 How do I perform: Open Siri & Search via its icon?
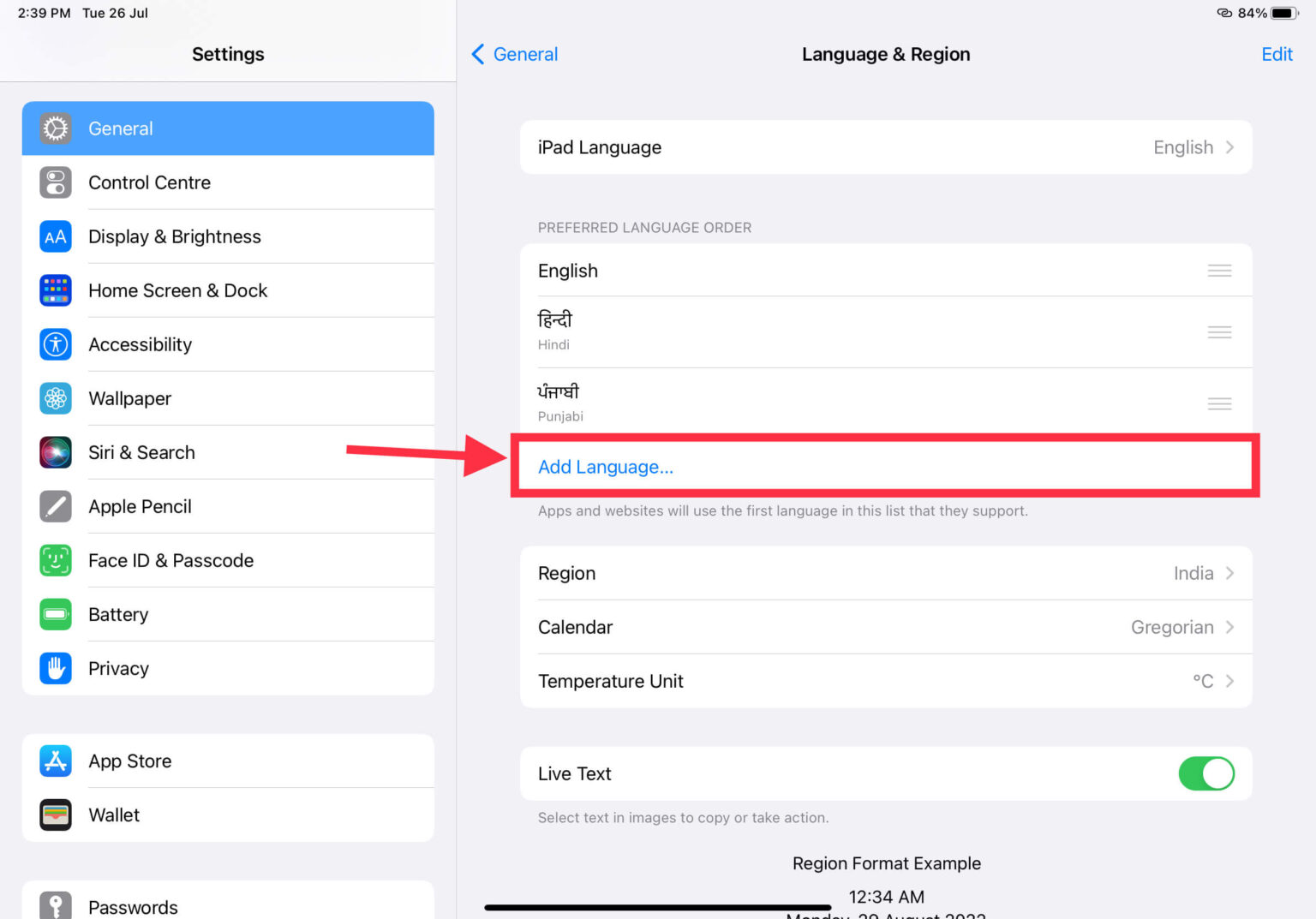(x=55, y=452)
